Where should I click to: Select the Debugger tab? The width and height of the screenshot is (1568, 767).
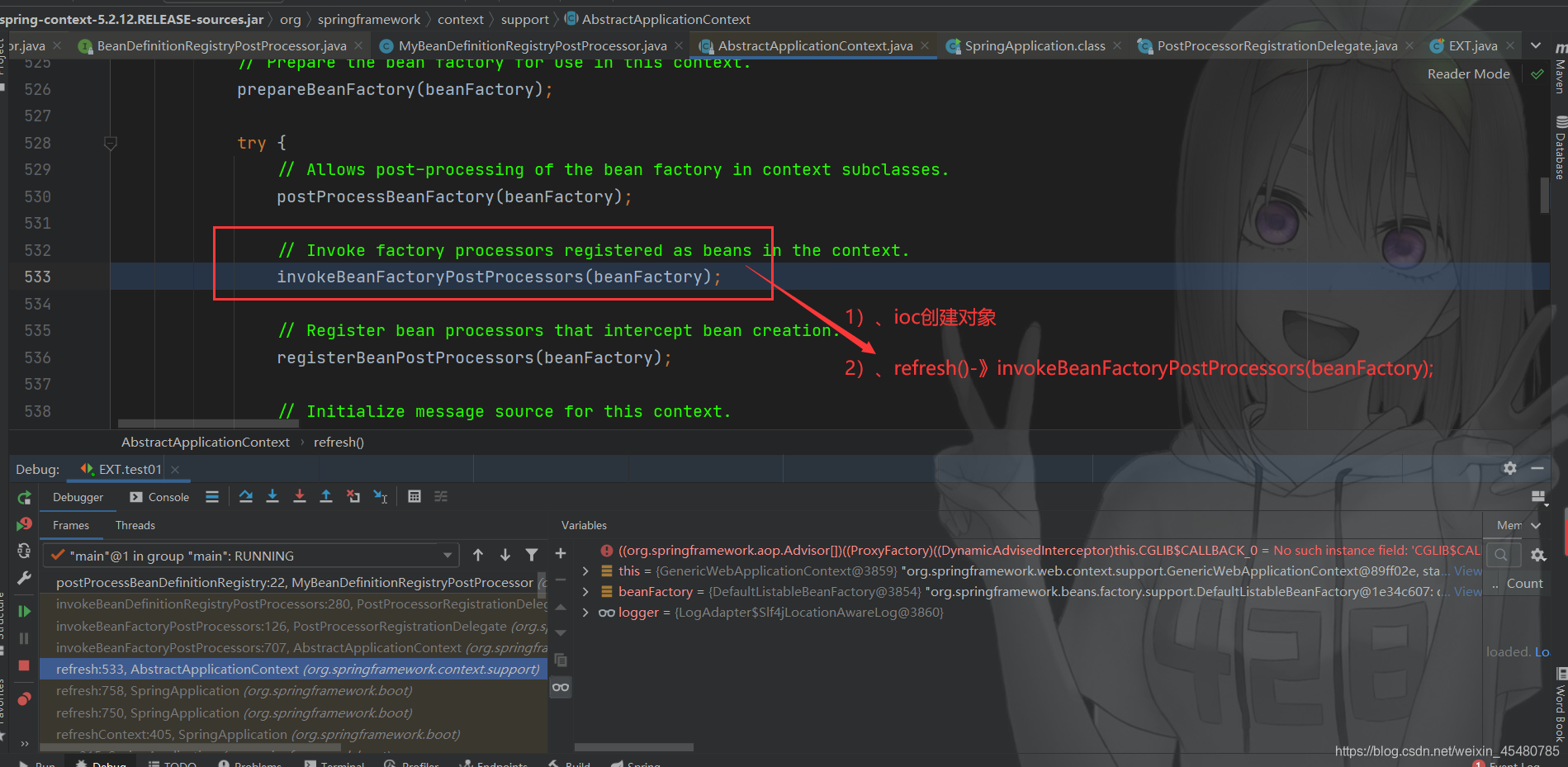coord(78,497)
